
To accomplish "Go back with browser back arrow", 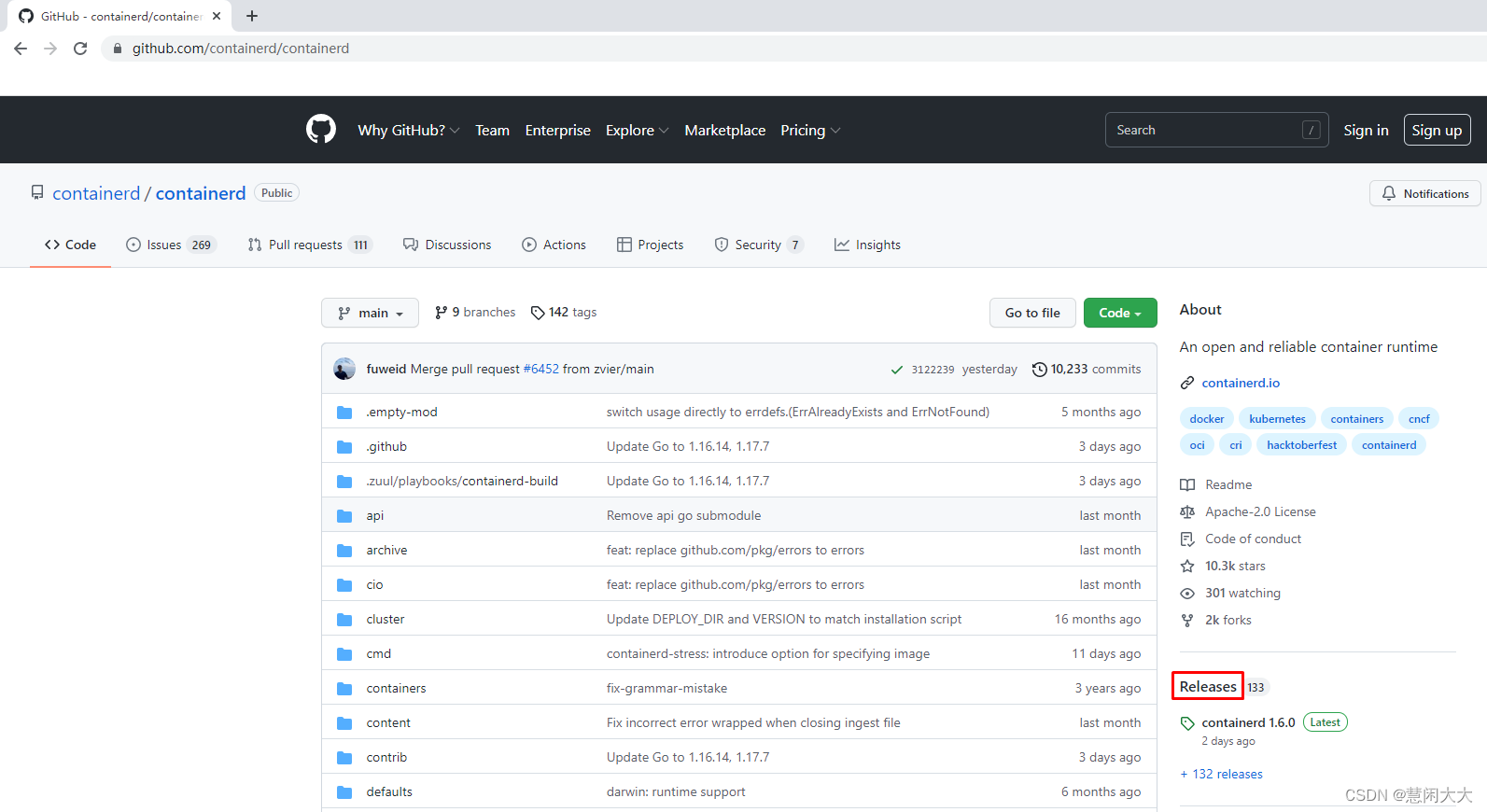I will tap(21, 49).
